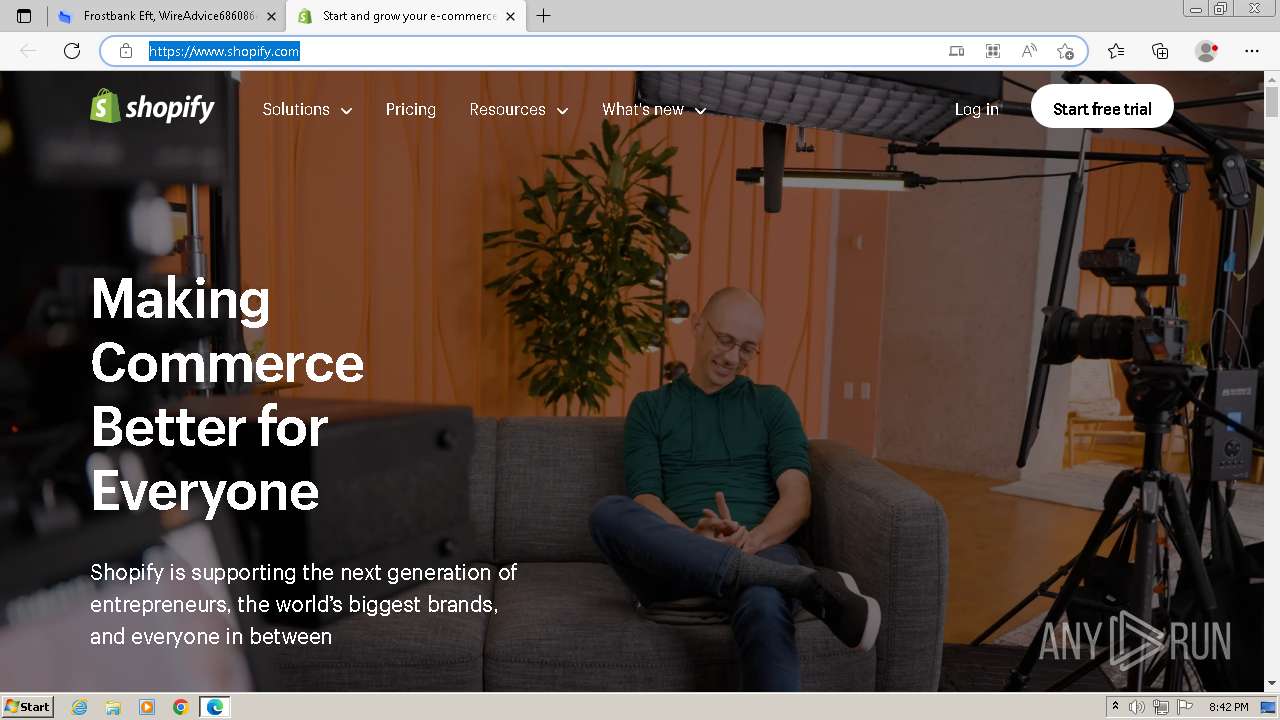
Task: Open Edge Settings and more menu
Action: click(x=1252, y=51)
